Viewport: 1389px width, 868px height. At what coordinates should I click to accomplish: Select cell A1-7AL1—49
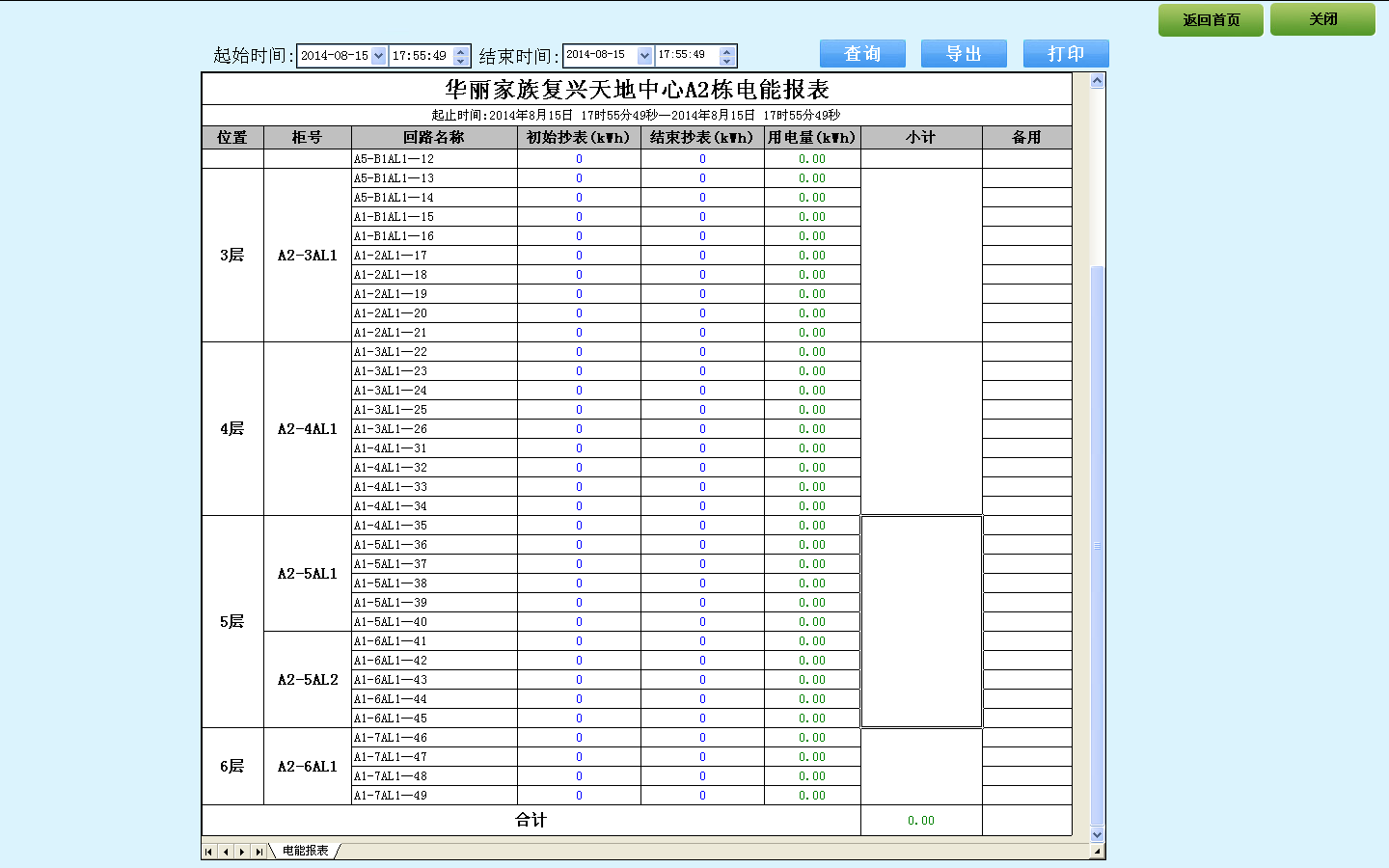click(434, 796)
